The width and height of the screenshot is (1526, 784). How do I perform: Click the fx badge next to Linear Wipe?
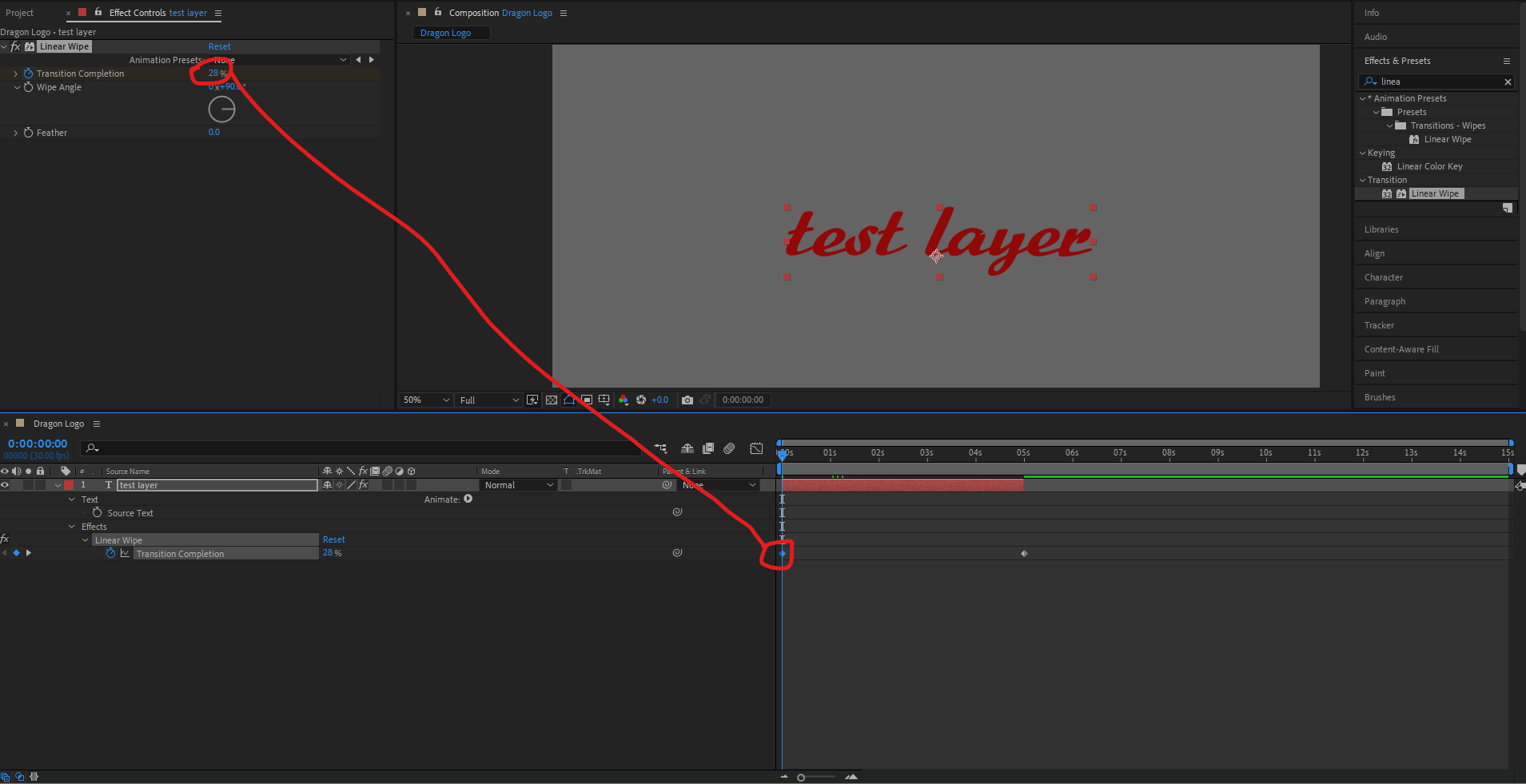coord(15,46)
